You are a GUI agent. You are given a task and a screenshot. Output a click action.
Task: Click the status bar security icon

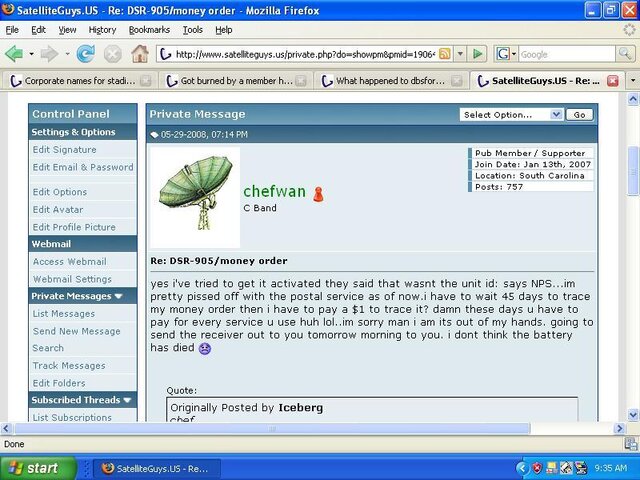pos(631,444)
